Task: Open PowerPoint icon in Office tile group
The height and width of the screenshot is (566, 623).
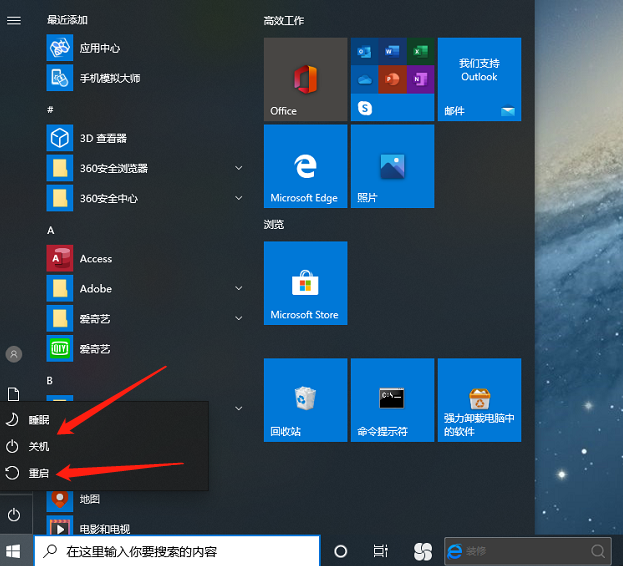Action: pyautogui.click(x=392, y=80)
